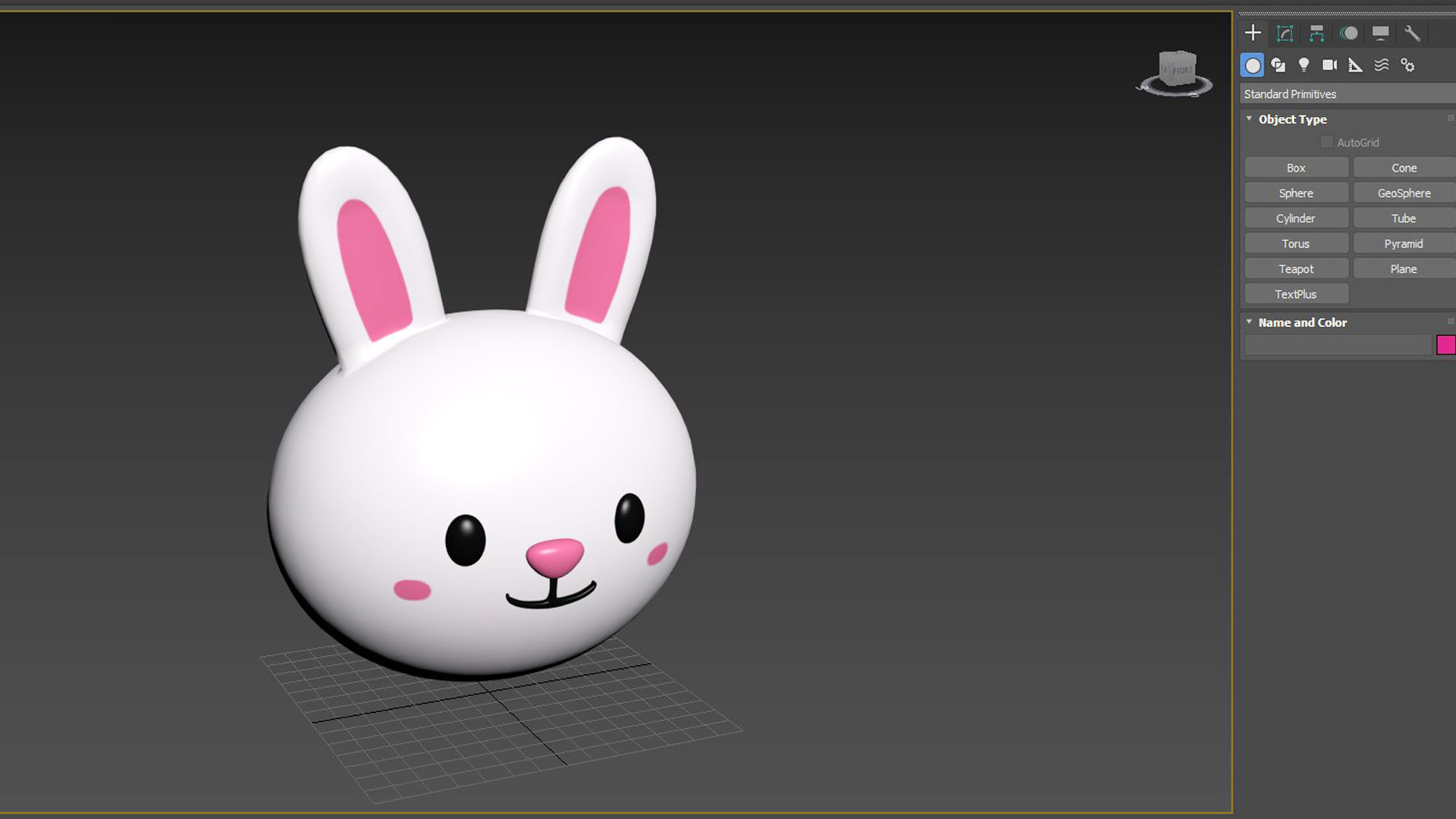Click the Pyramid primitive button
The width and height of the screenshot is (1456, 819).
coord(1404,243)
